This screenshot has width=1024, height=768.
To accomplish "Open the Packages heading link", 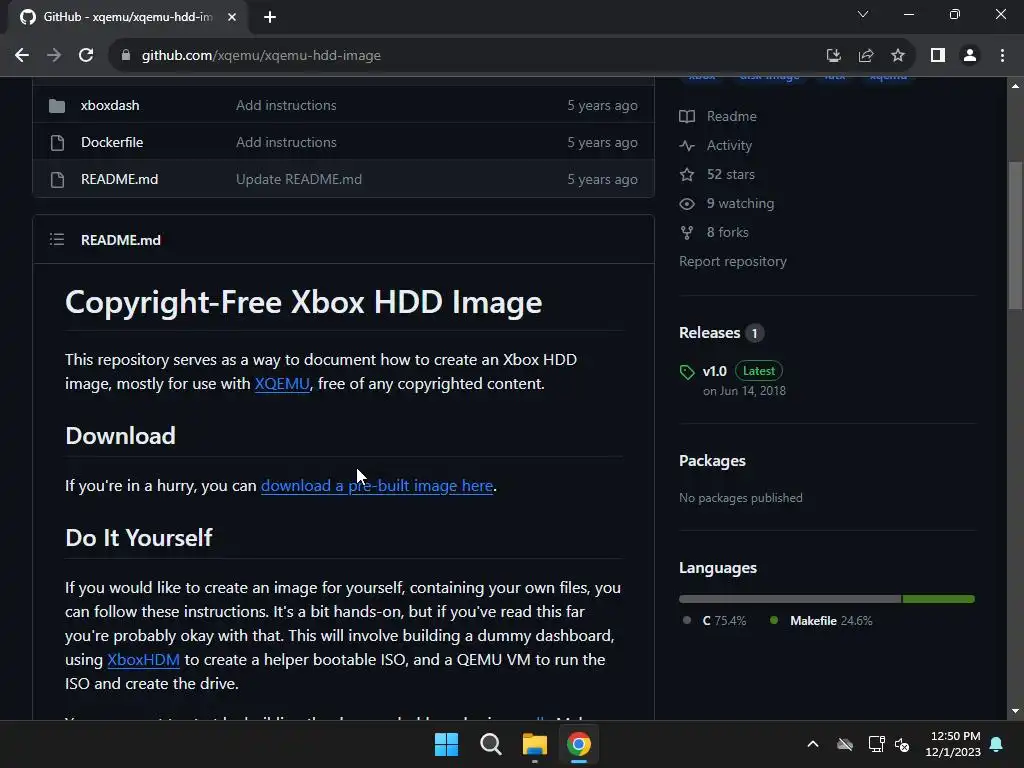I will [x=712, y=461].
